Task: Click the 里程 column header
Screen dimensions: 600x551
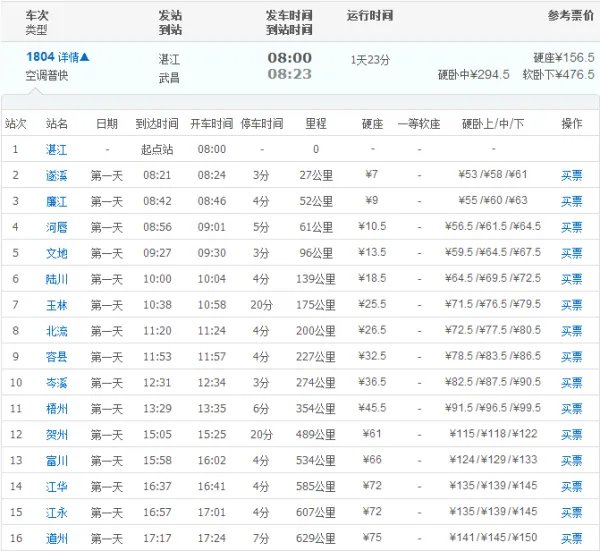Action: point(316,124)
